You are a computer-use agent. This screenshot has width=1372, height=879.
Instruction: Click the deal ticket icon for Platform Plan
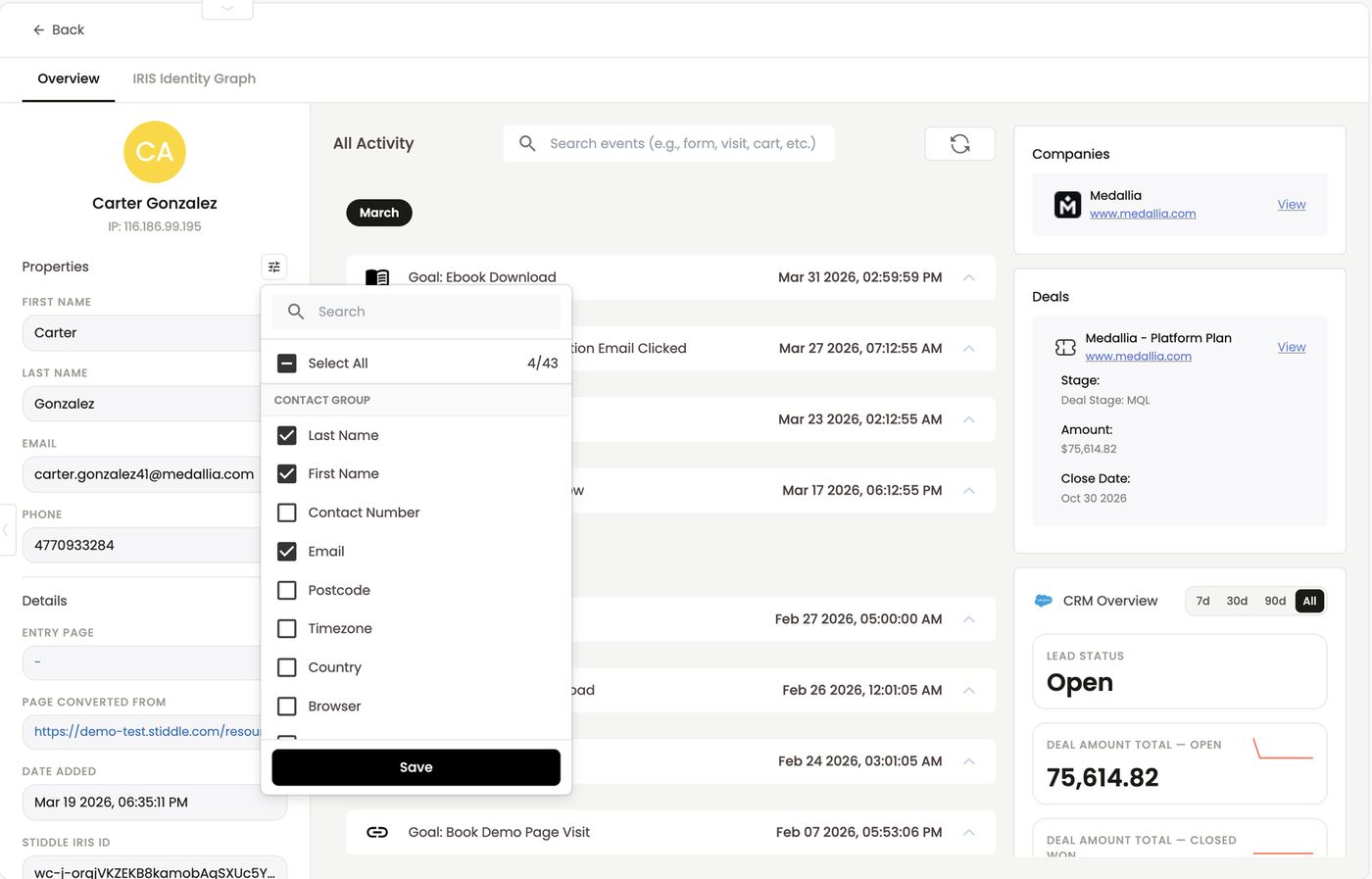[x=1065, y=347]
